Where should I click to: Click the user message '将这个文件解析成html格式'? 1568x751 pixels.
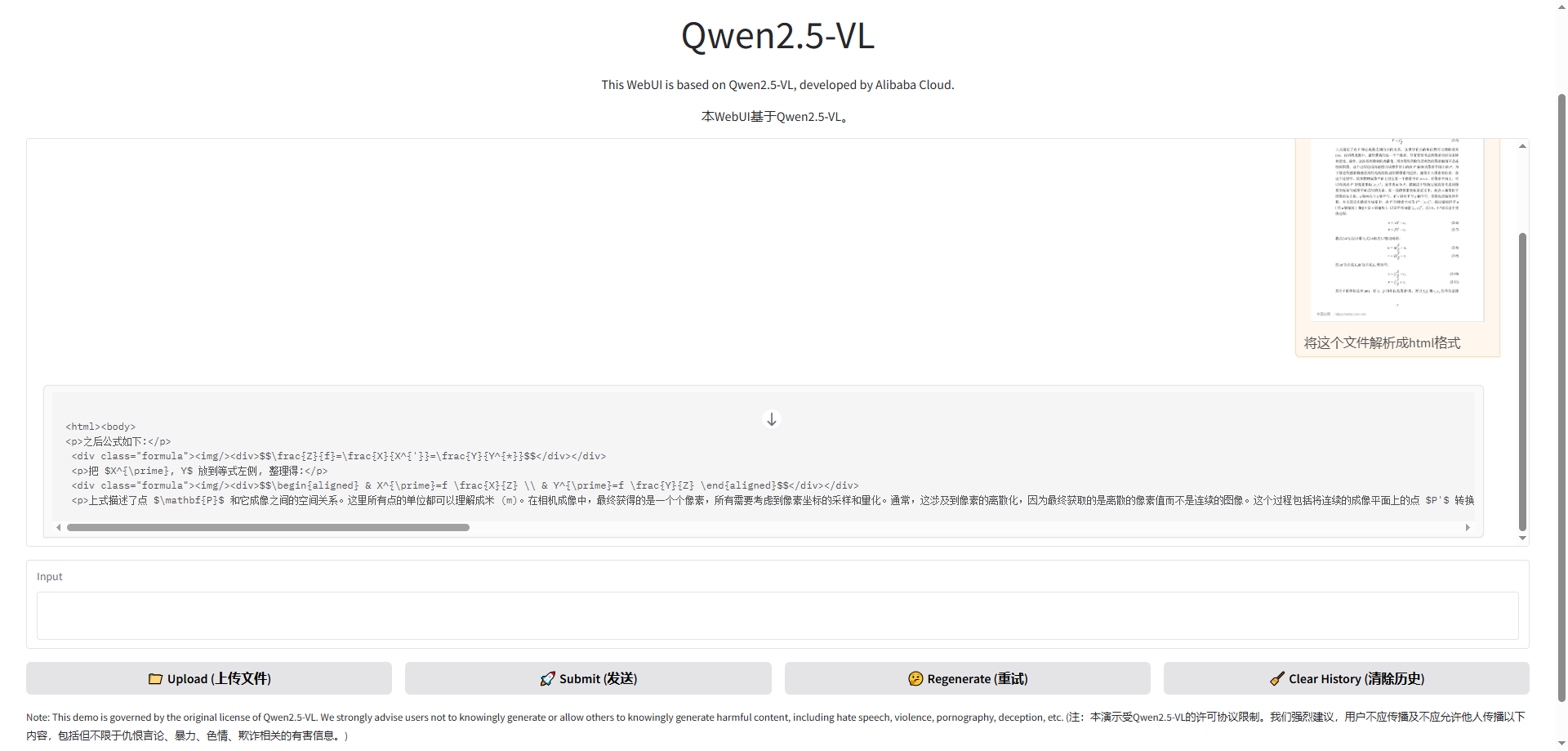click(x=1382, y=343)
